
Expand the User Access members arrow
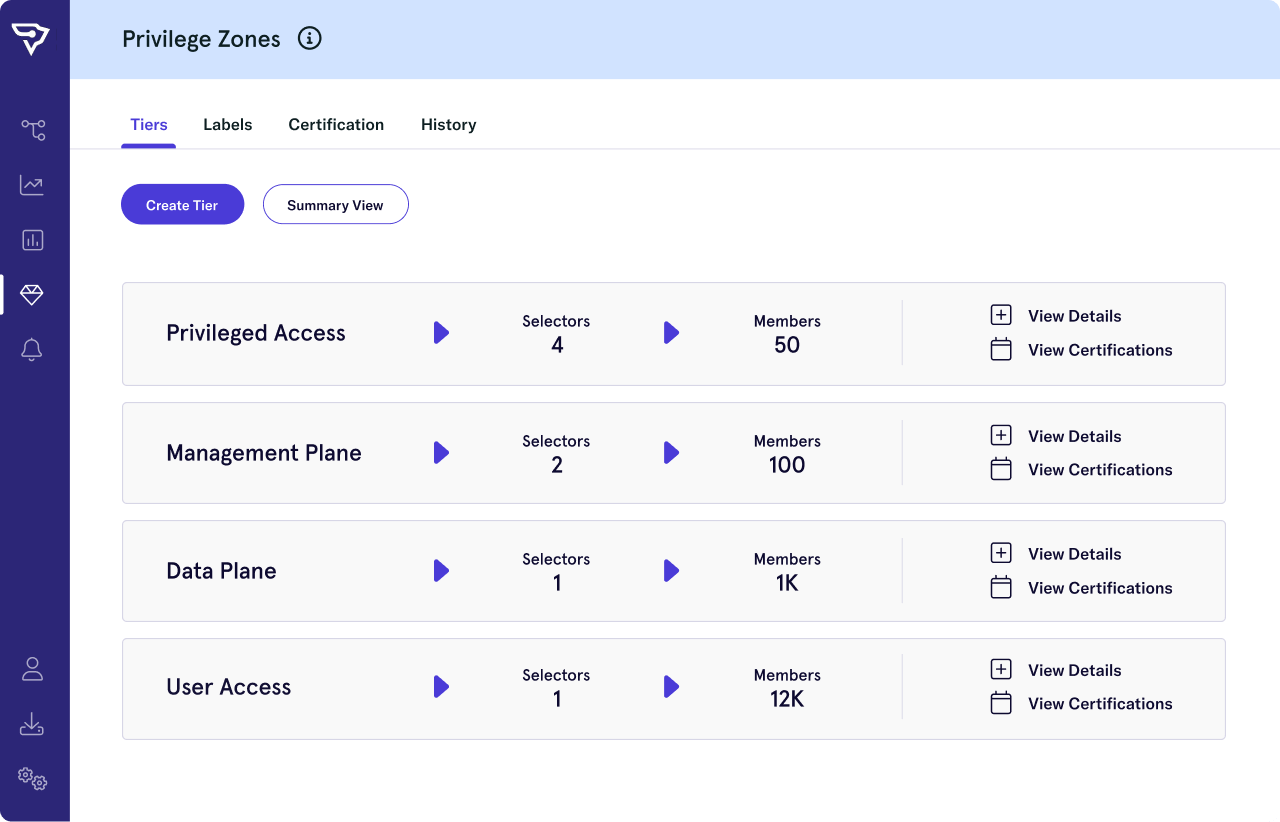[x=671, y=687]
